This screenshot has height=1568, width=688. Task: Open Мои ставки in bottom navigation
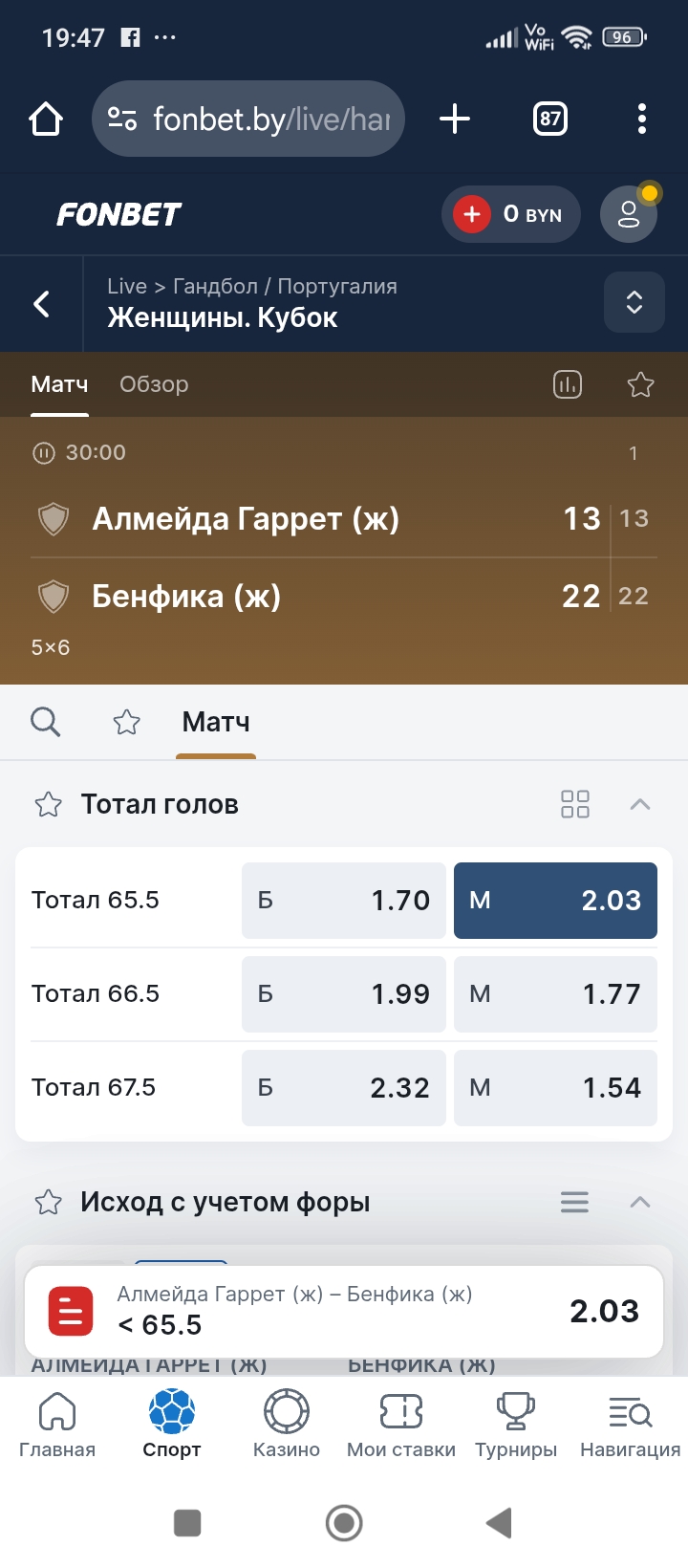(401, 1423)
